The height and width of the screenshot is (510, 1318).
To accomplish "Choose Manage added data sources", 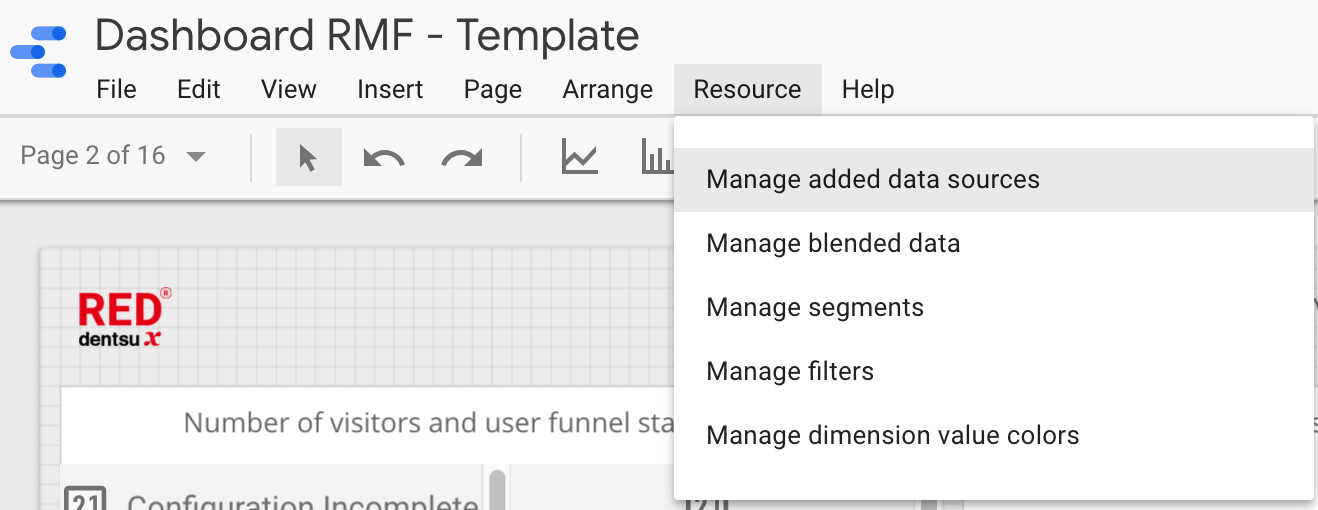I will pyautogui.click(x=872, y=180).
